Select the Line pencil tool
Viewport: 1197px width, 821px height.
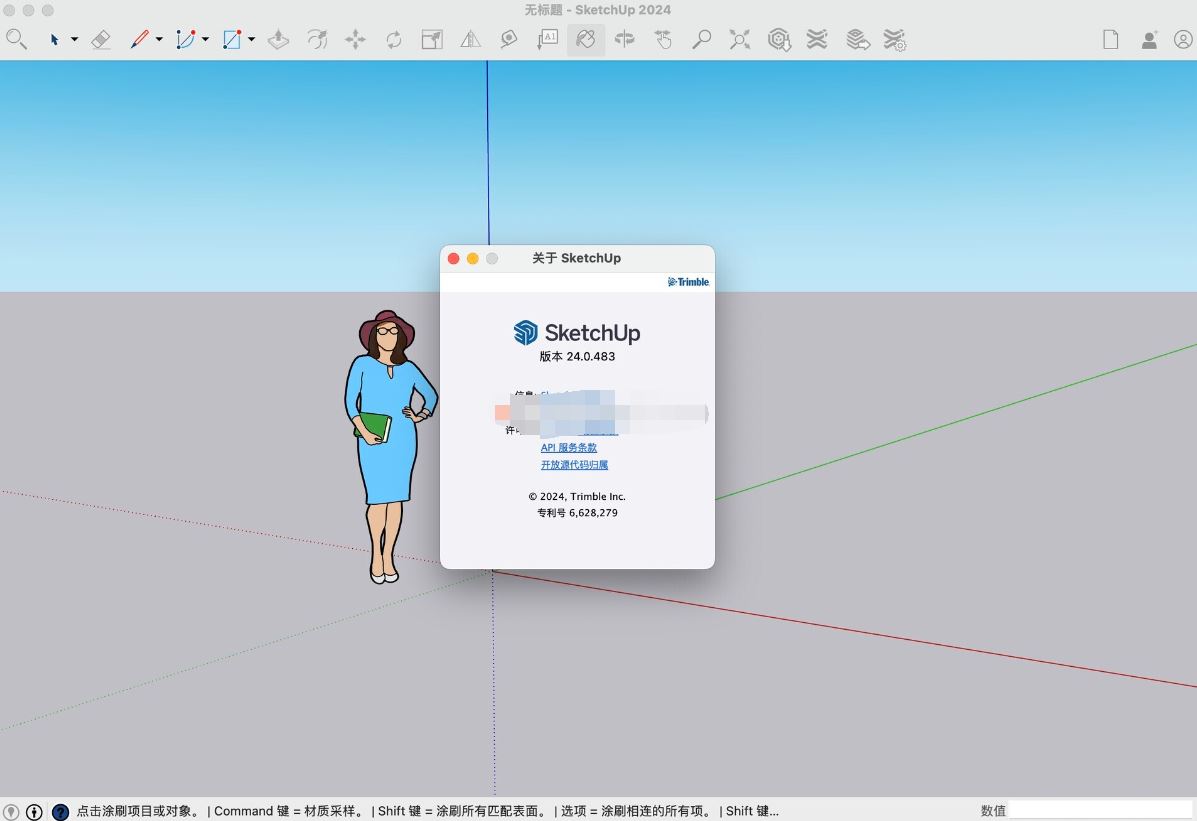[x=139, y=39]
